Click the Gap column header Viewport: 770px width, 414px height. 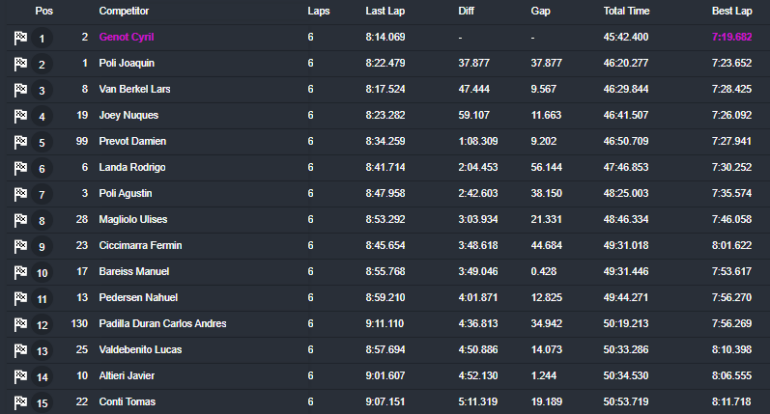pyautogui.click(x=540, y=11)
